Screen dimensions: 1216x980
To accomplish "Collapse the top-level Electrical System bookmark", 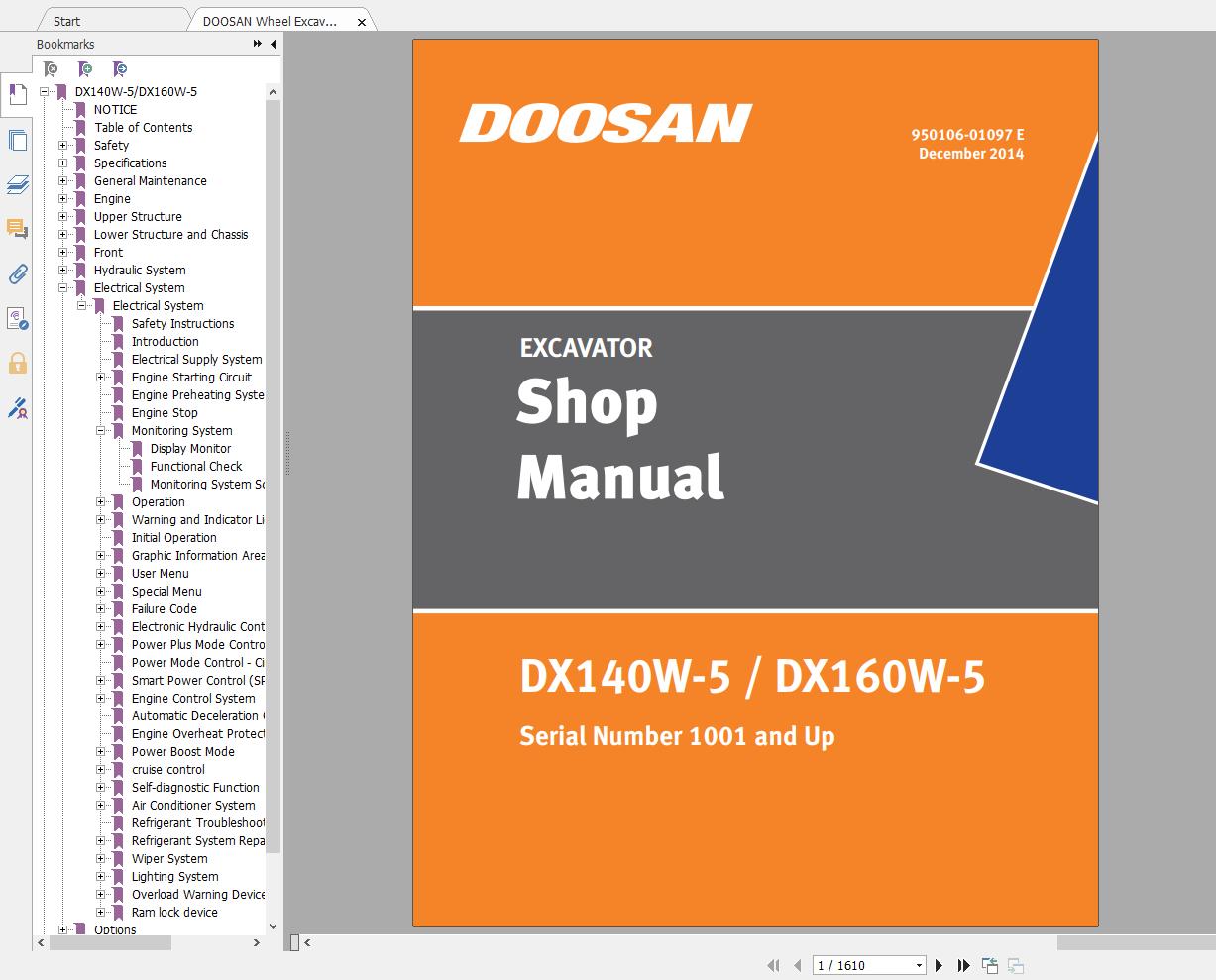I will [x=63, y=287].
